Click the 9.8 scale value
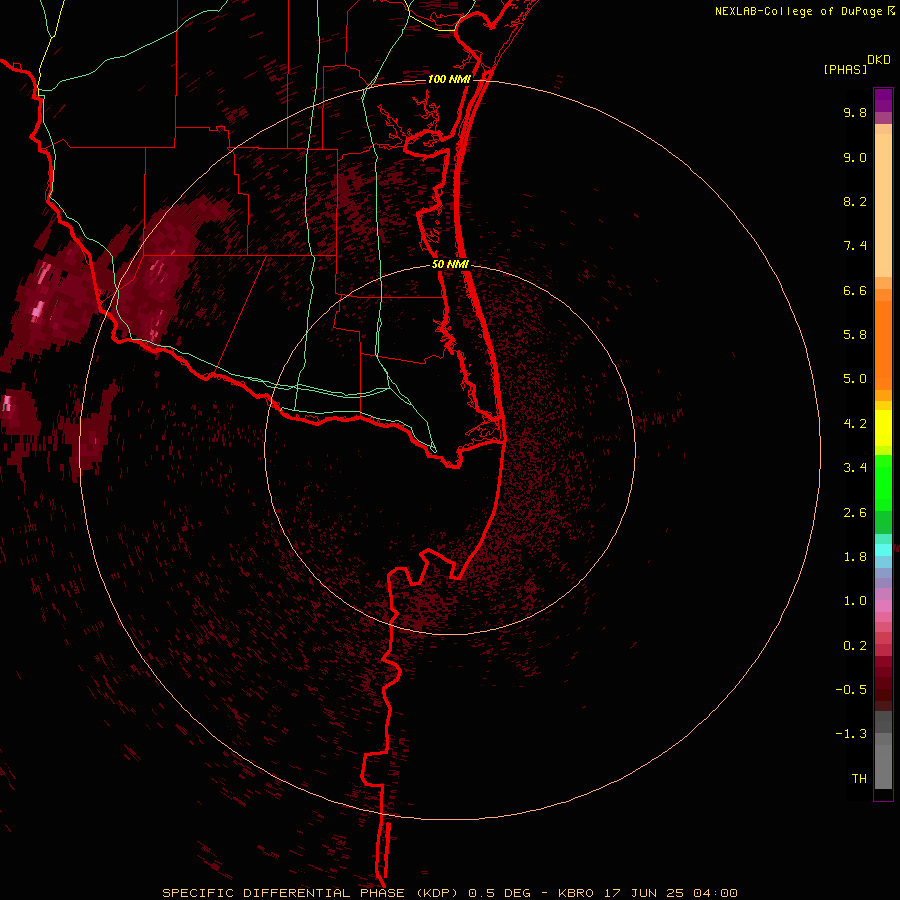900x900 pixels. (x=855, y=112)
